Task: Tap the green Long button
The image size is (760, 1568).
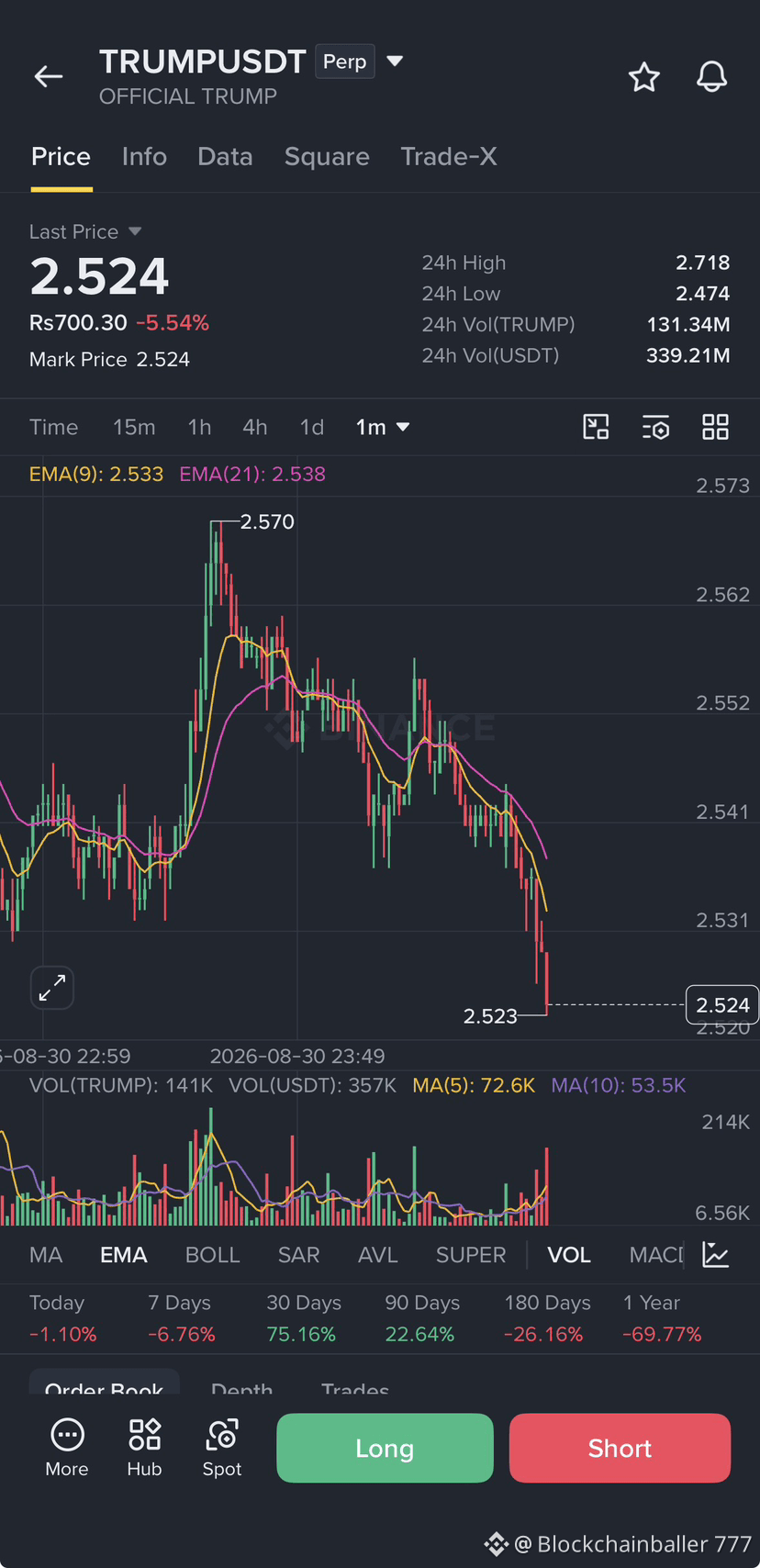Action: coord(385,1449)
